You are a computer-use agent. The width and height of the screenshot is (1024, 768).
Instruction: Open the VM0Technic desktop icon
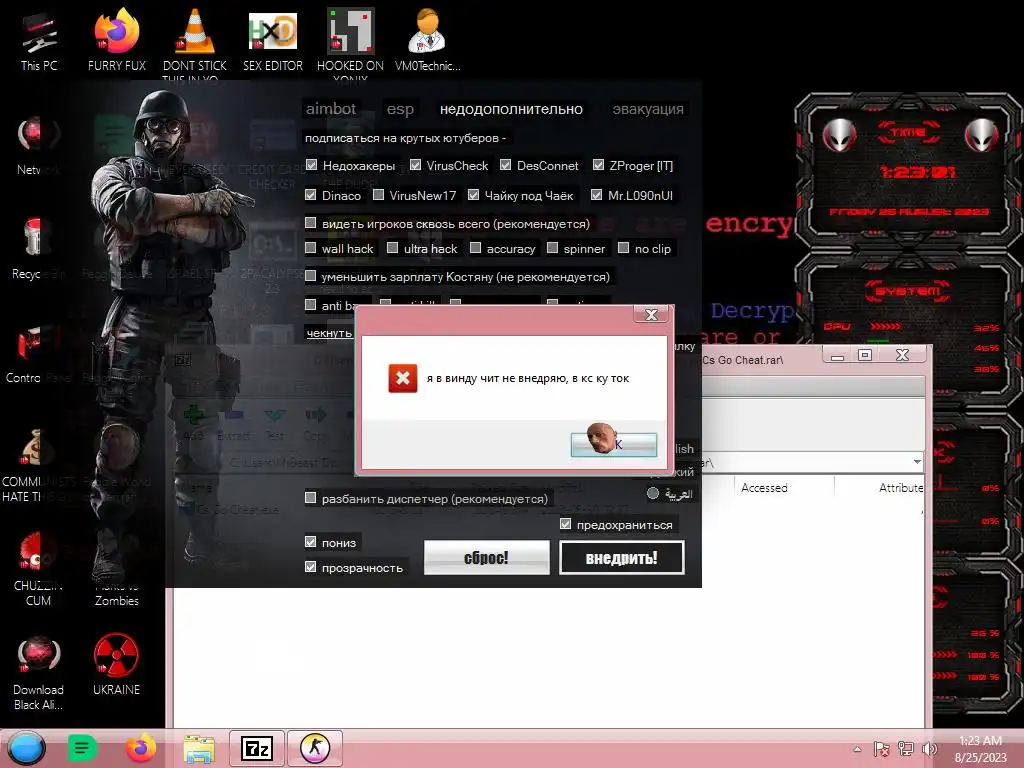point(428,40)
